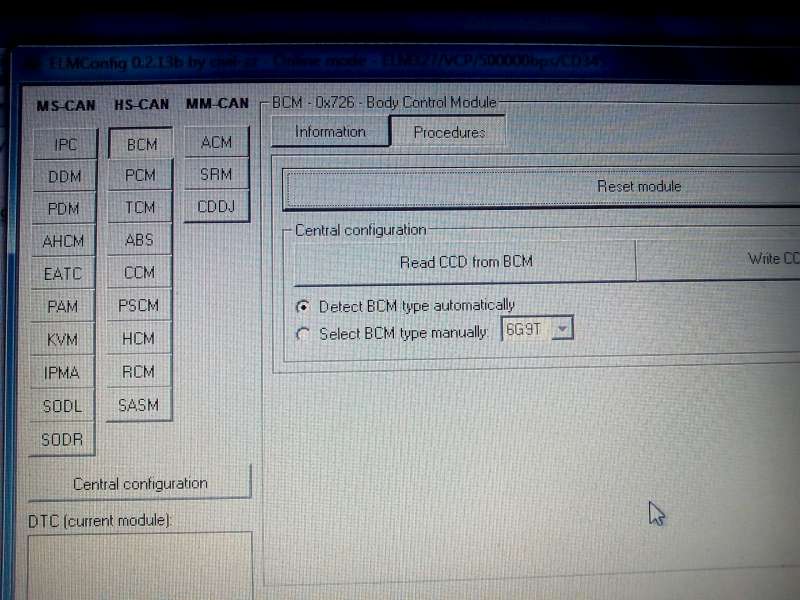Click Read CCD from BCM

pos(466,262)
